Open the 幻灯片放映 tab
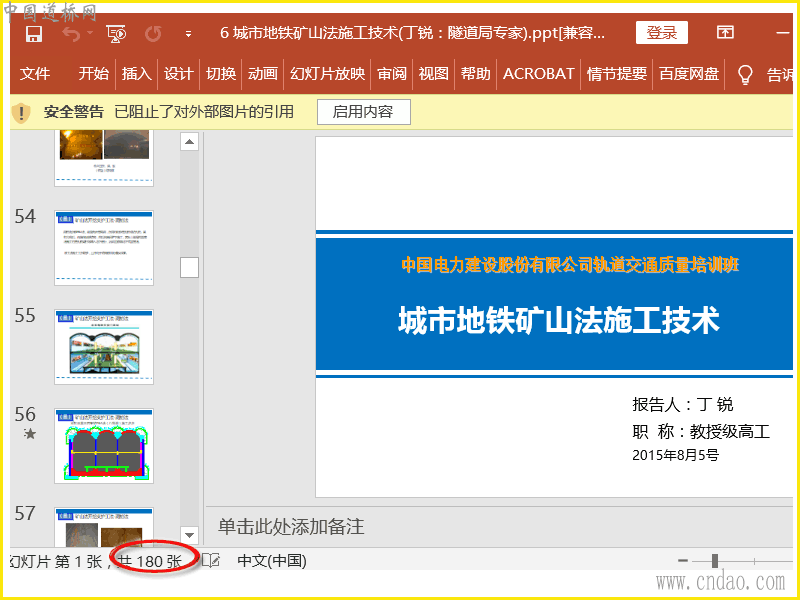The image size is (800, 600). [328, 74]
